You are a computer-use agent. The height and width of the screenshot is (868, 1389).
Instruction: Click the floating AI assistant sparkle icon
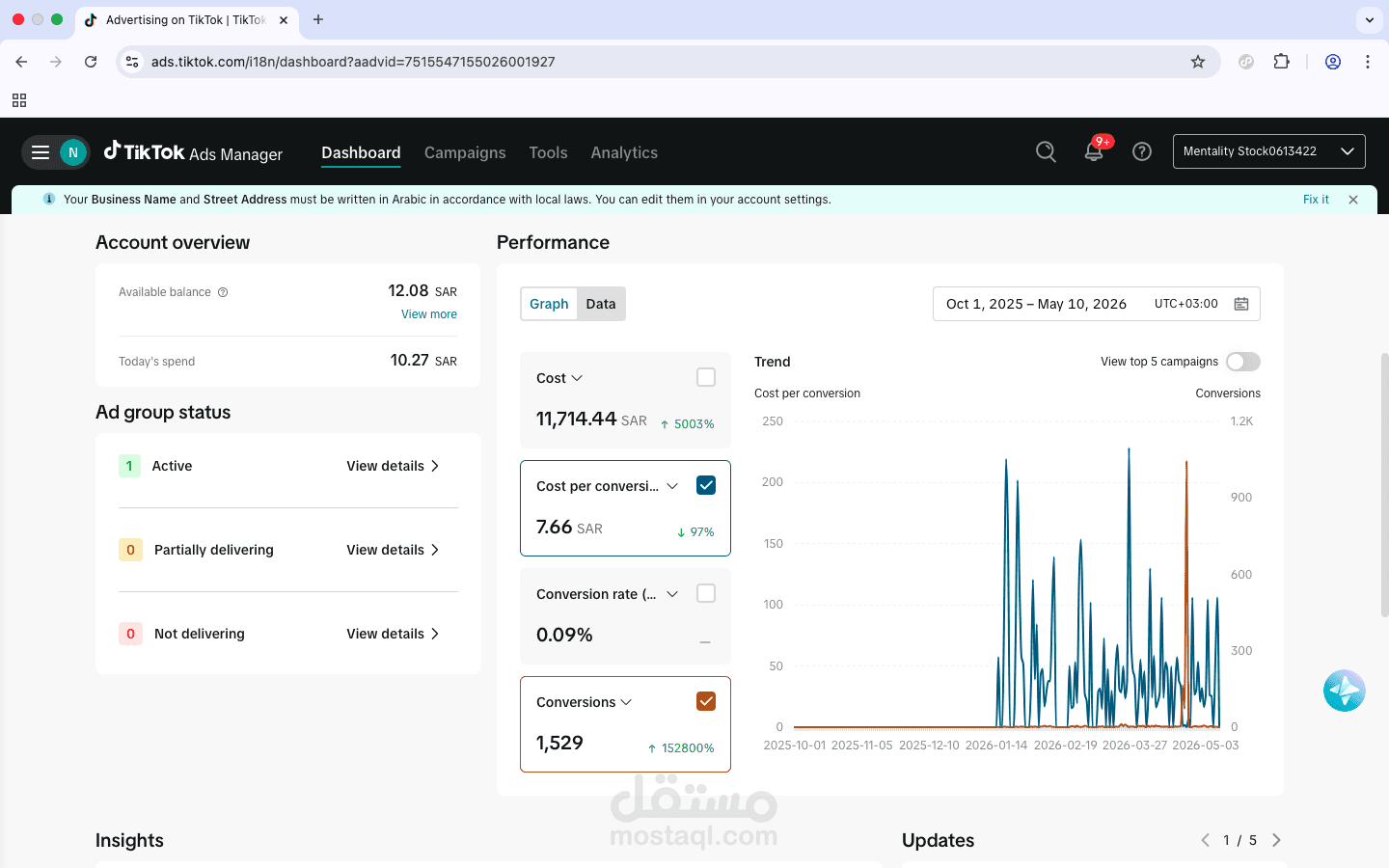coord(1344,691)
